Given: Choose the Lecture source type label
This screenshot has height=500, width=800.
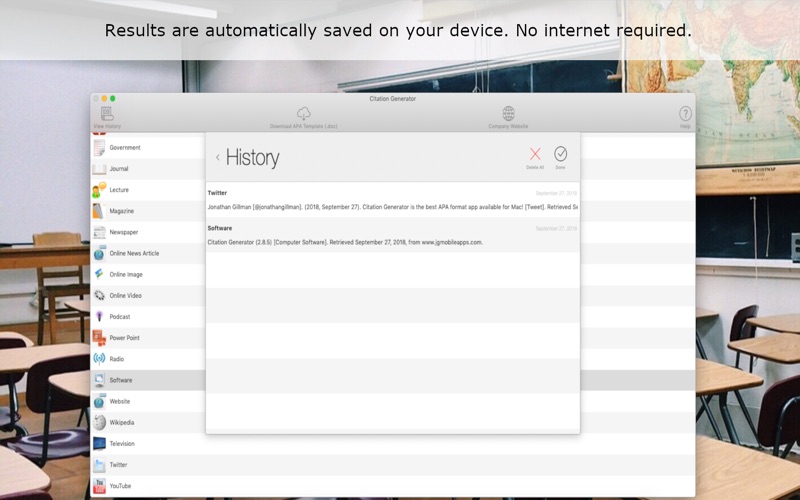Looking at the screenshot, I should click(119, 190).
